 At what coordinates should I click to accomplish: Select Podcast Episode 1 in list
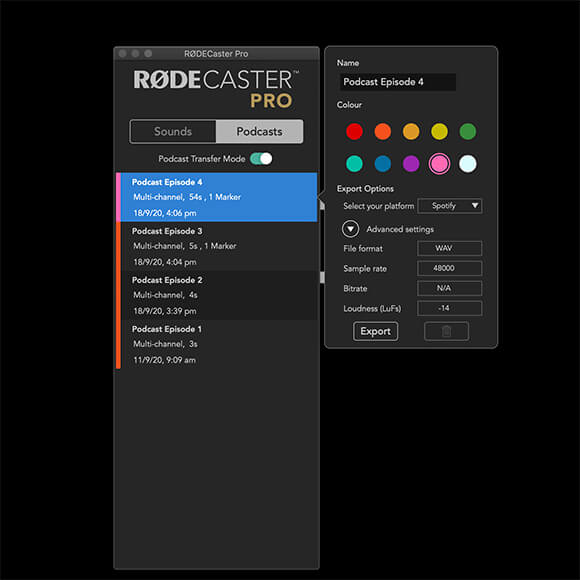[x=217, y=344]
